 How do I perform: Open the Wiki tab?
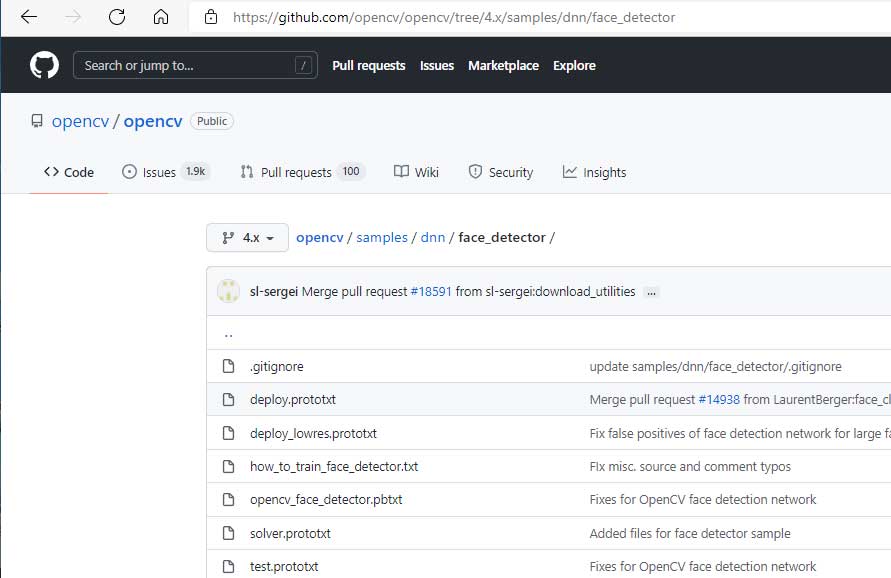point(416,172)
